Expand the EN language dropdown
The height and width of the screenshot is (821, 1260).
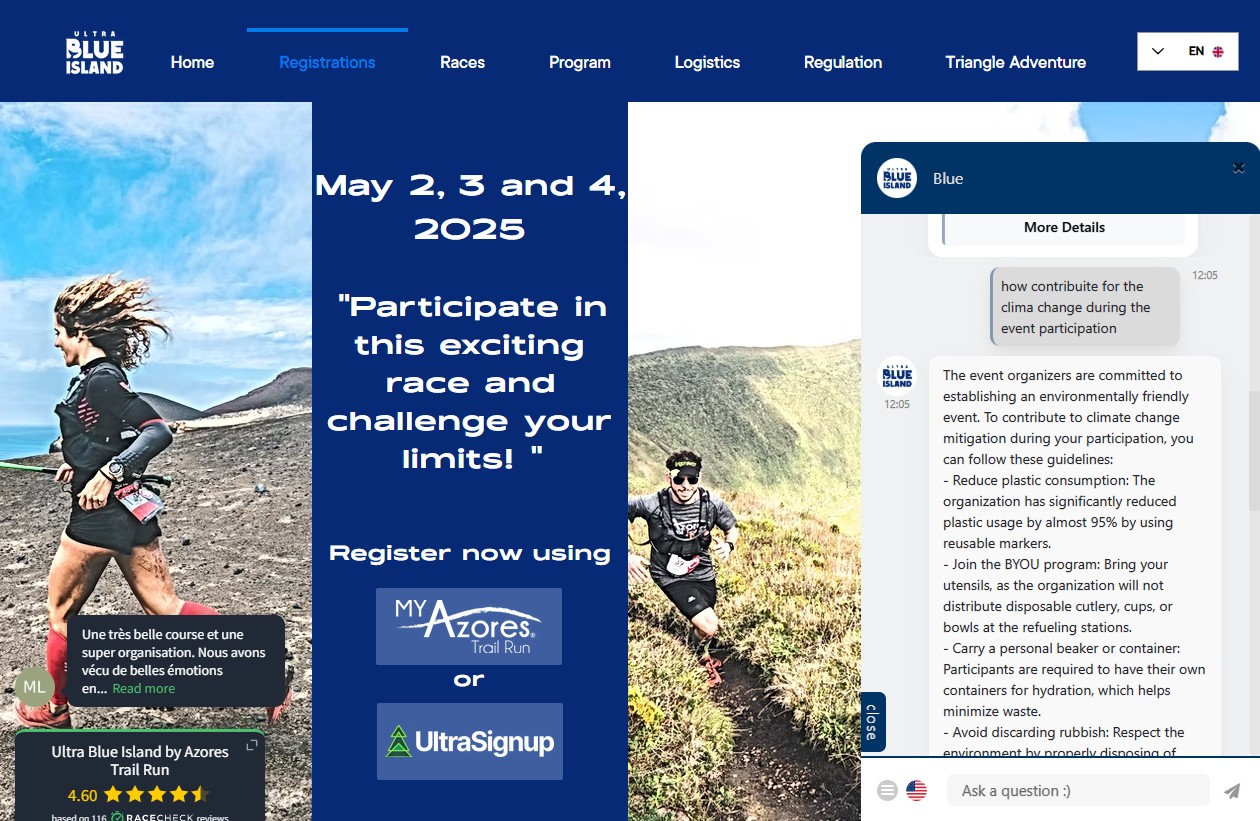coord(1187,51)
